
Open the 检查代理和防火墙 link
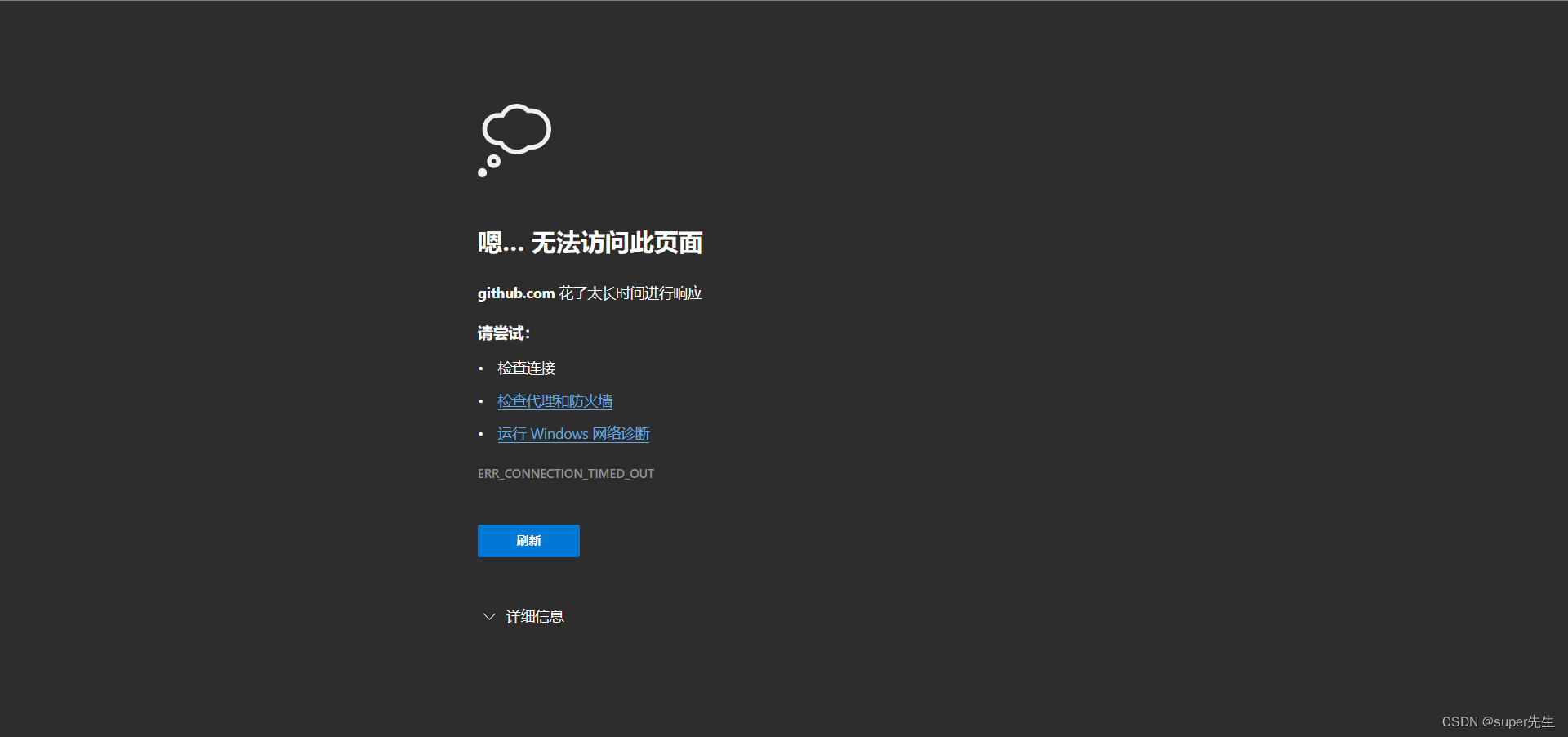(x=555, y=401)
